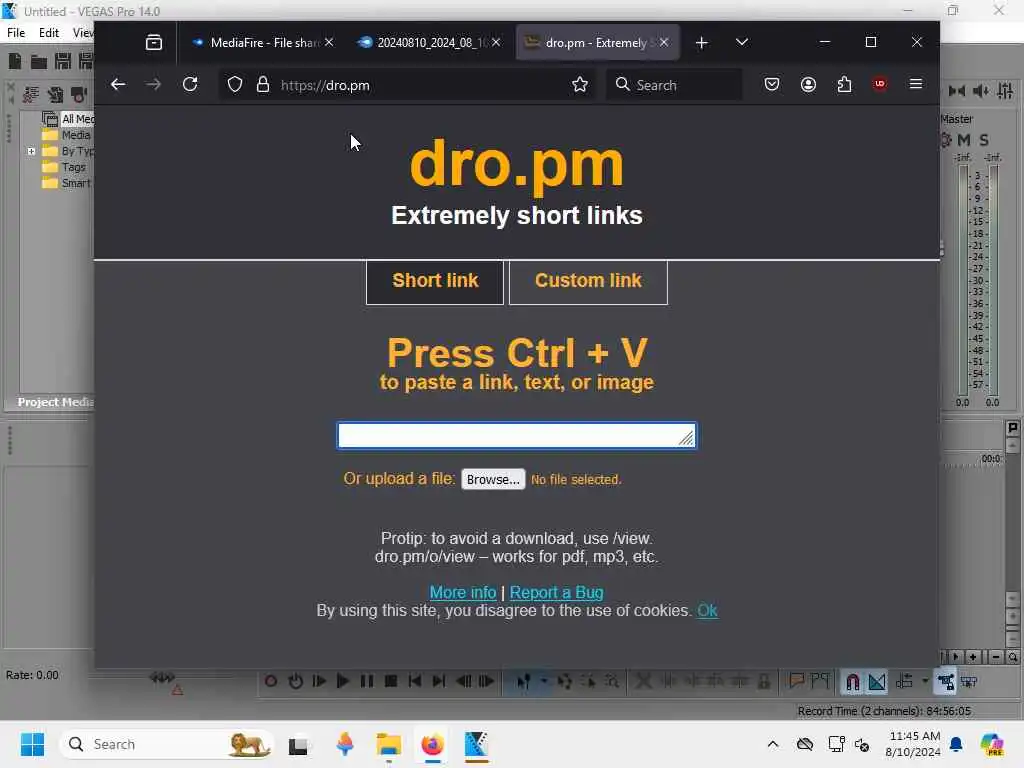This screenshot has width=1024, height=768.
Task: Open the Report a Bug link
Action: (556, 592)
